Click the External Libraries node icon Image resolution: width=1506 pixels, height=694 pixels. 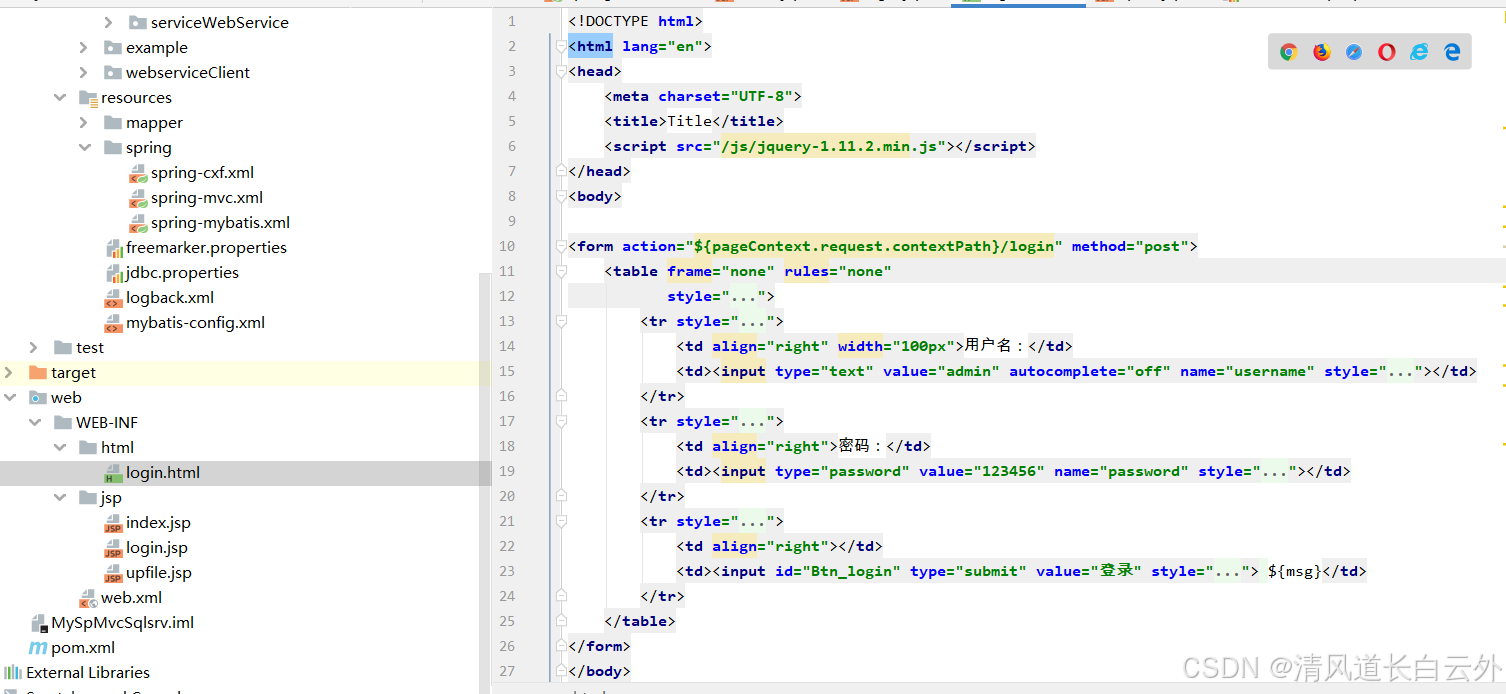pyautogui.click(x=12, y=672)
